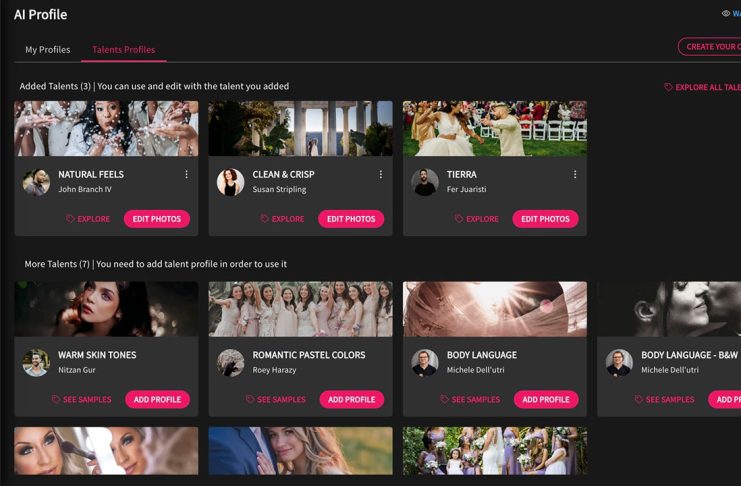The height and width of the screenshot is (486, 741).
Task: Click WARM SKIN TONES title text
Action: 97,355
